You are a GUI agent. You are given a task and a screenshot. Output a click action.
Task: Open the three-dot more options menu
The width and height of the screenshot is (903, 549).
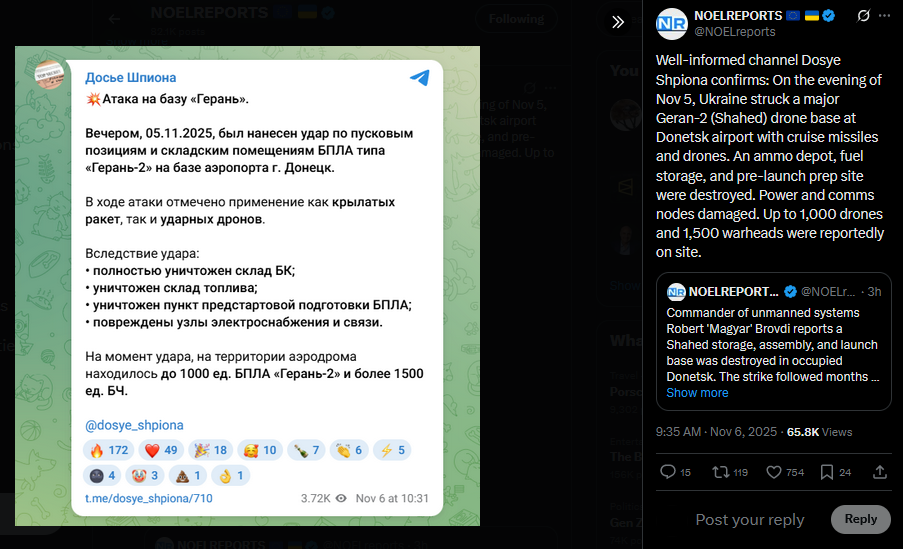click(884, 16)
